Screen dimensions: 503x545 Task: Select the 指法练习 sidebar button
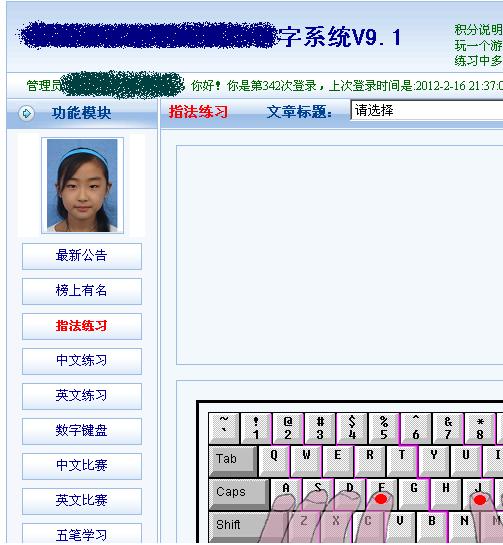[x=82, y=326]
